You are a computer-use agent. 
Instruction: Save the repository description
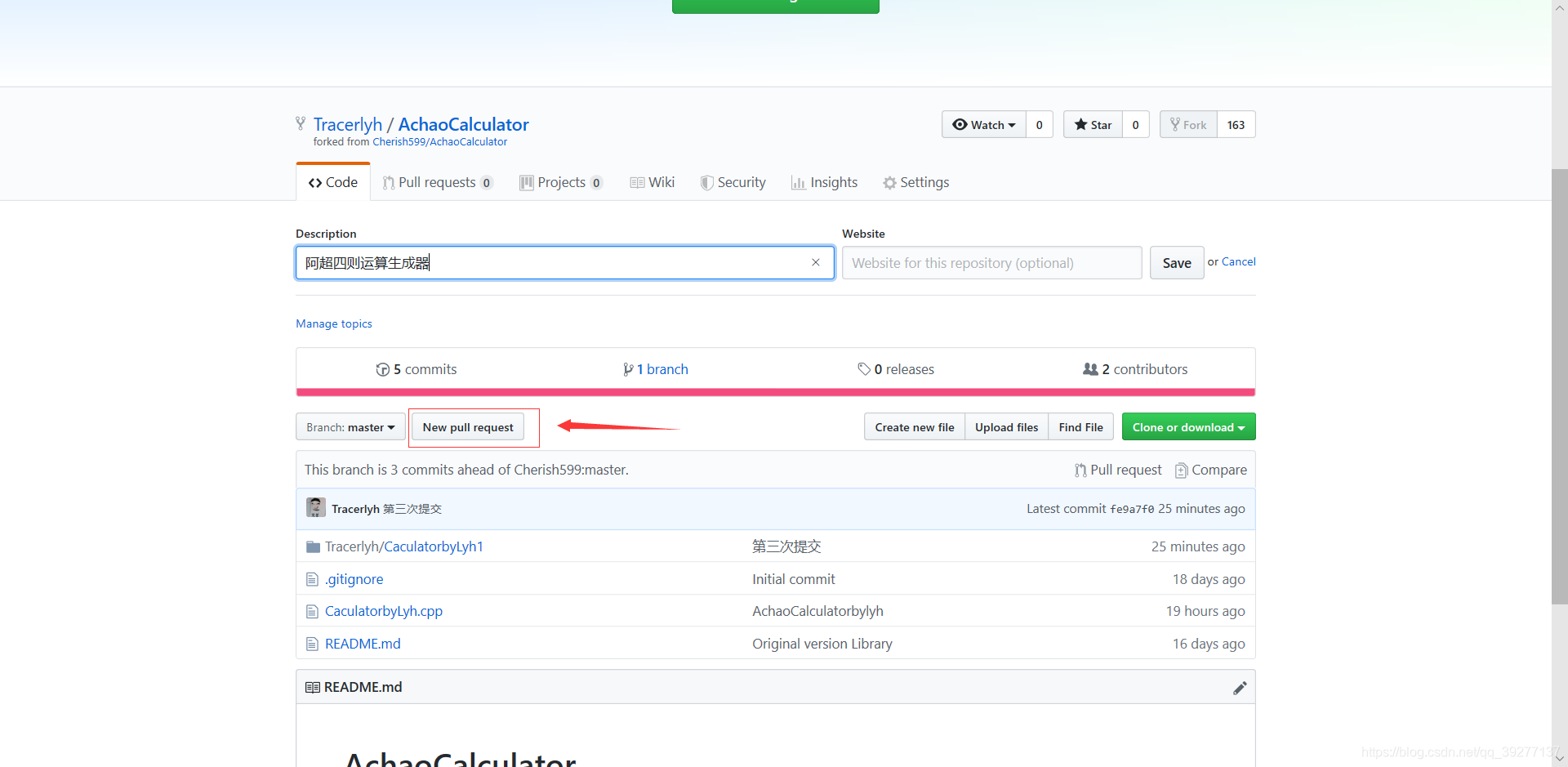1177,263
